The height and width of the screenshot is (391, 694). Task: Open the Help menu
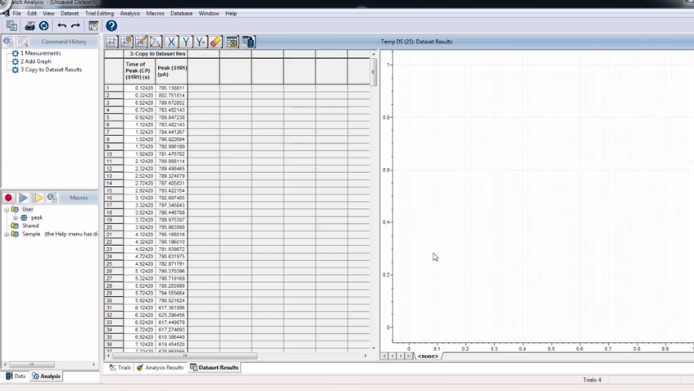click(x=231, y=13)
